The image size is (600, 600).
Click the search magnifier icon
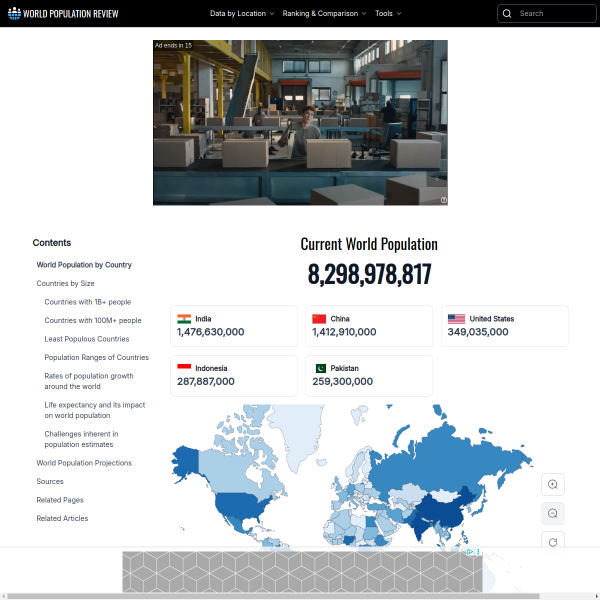coord(507,13)
